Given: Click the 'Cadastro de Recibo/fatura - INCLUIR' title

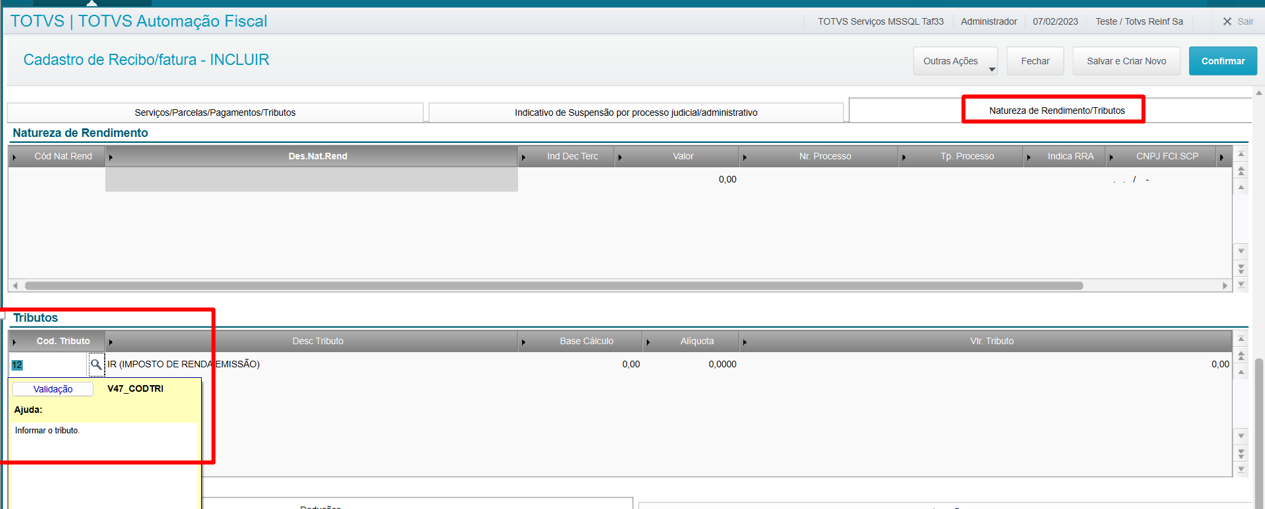Looking at the screenshot, I should point(146,60).
